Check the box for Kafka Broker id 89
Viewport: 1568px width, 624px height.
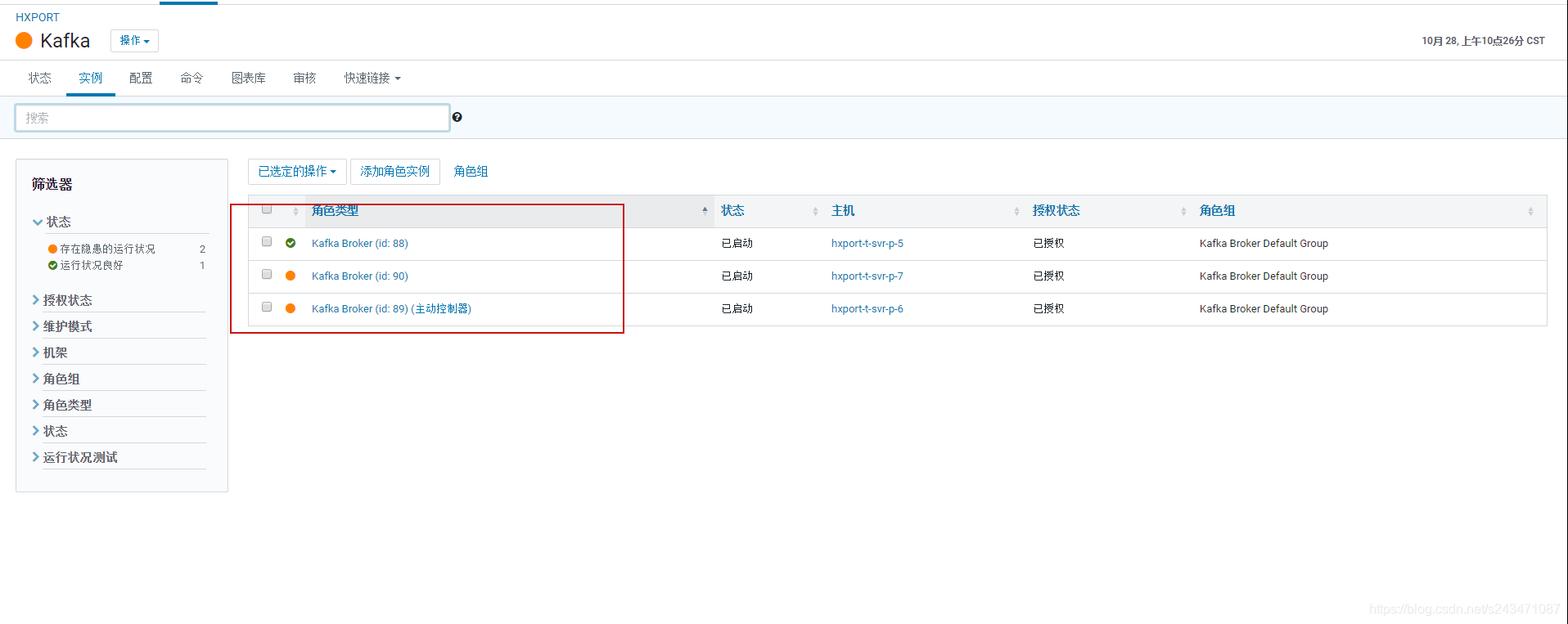point(267,307)
